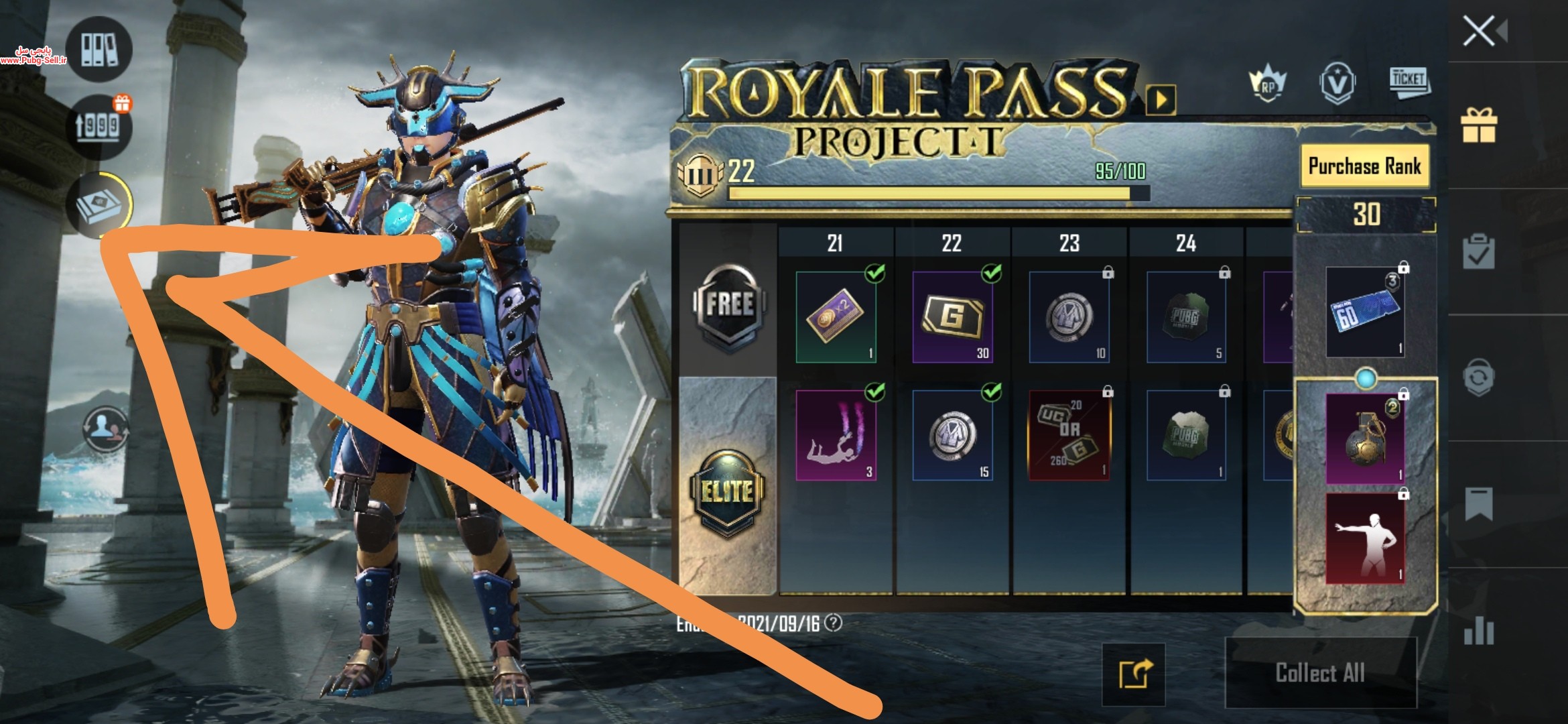This screenshot has height=724, width=1568.
Task: Open the 999 rank-up gift icon
Action: click(x=99, y=125)
